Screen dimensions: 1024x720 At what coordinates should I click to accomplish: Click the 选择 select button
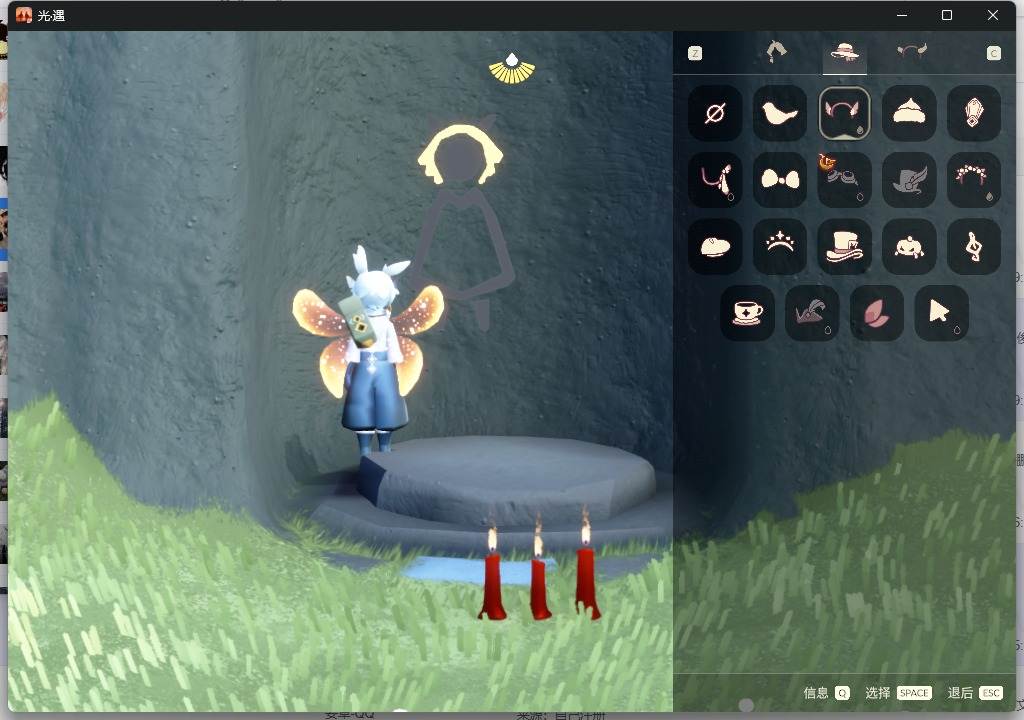[x=898, y=693]
